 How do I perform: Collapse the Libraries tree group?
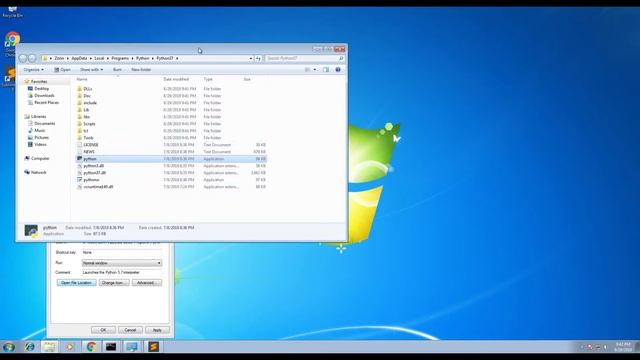pos(38,116)
